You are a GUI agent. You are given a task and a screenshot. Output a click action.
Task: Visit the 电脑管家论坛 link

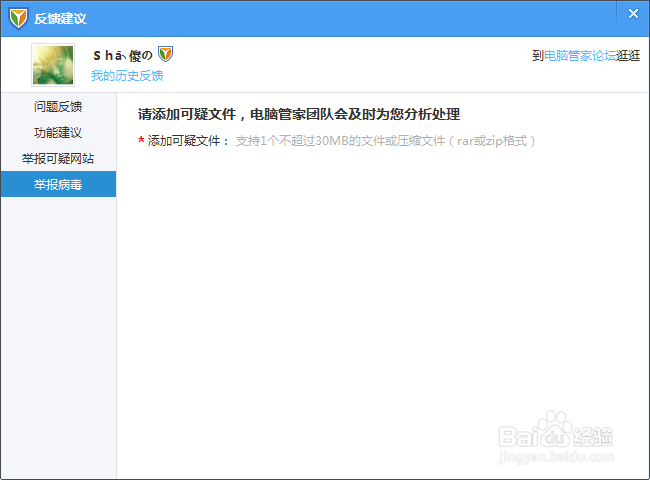tap(580, 56)
